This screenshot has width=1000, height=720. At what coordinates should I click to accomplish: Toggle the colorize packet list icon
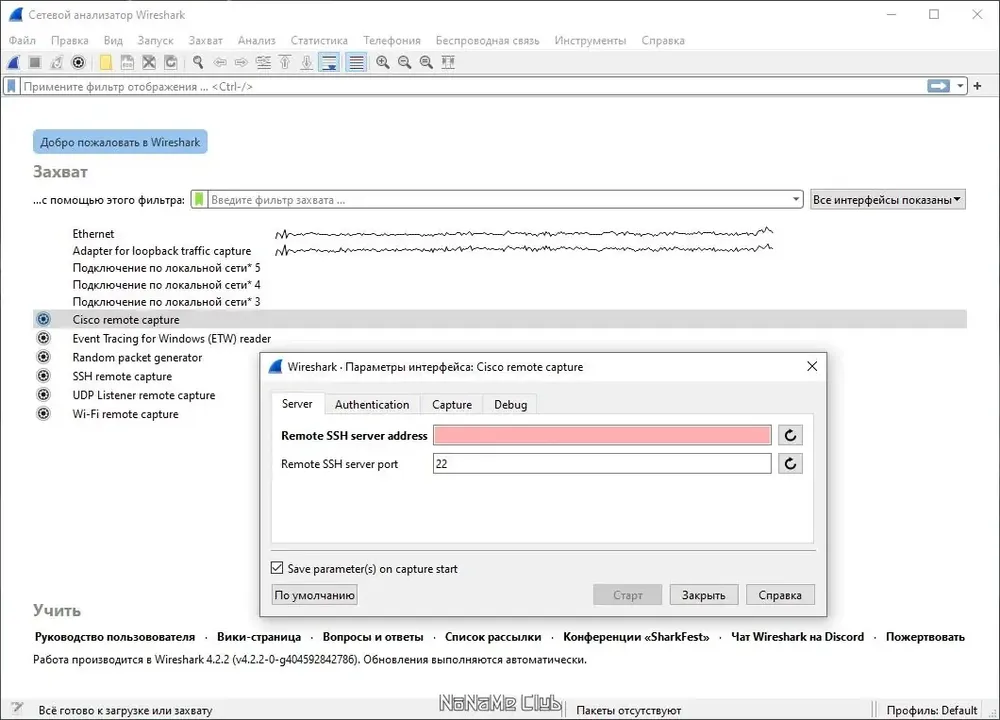click(356, 62)
